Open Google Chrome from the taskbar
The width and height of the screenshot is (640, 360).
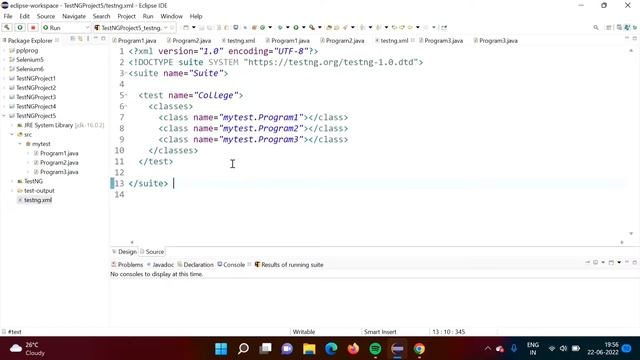click(x=419, y=349)
